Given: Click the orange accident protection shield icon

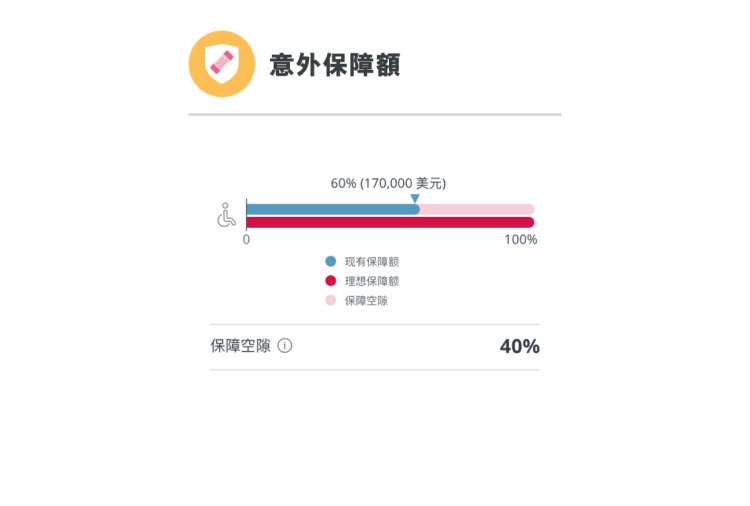Looking at the screenshot, I should pos(221,64).
